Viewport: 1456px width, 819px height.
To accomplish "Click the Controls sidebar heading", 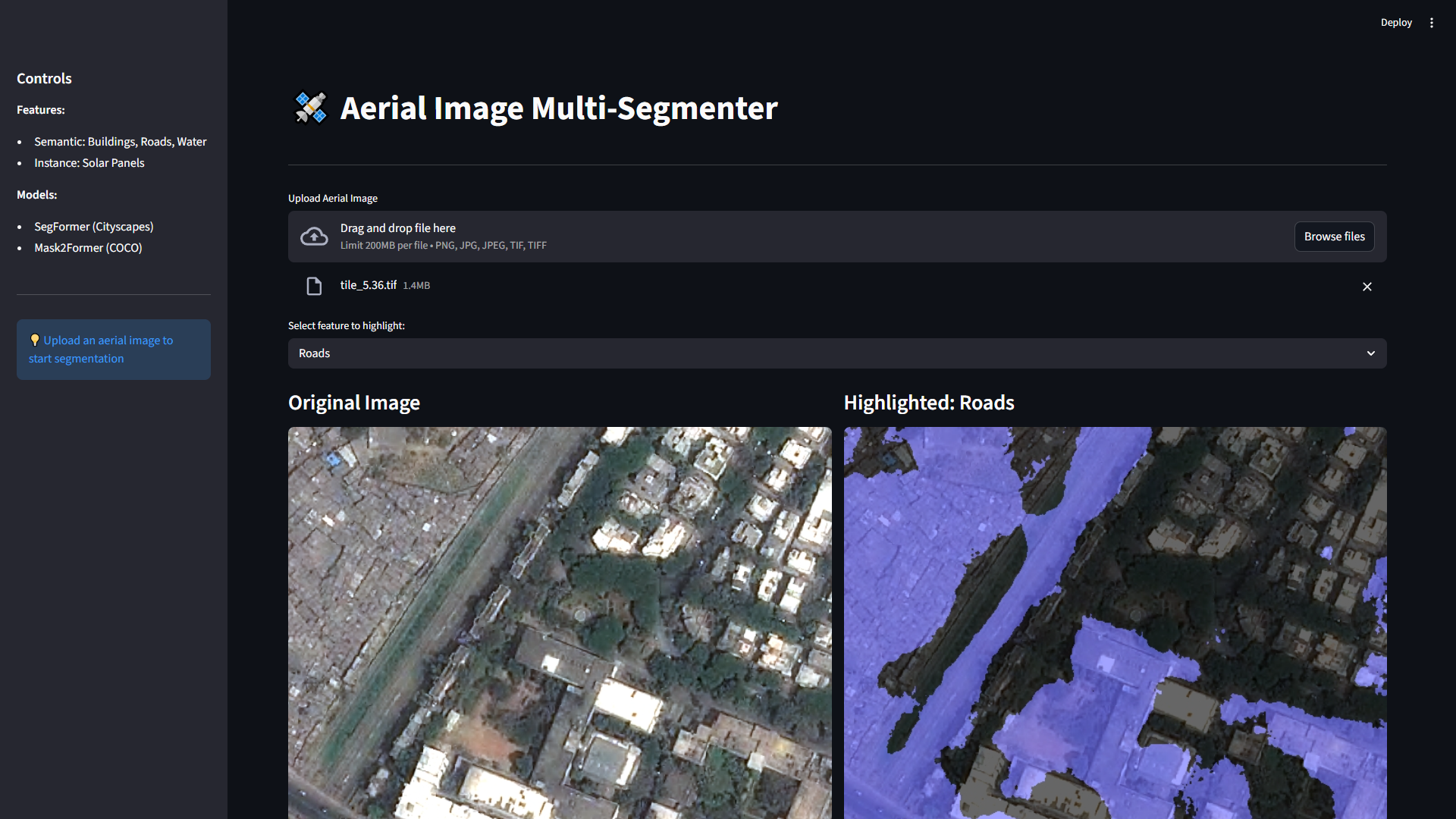I will [44, 79].
